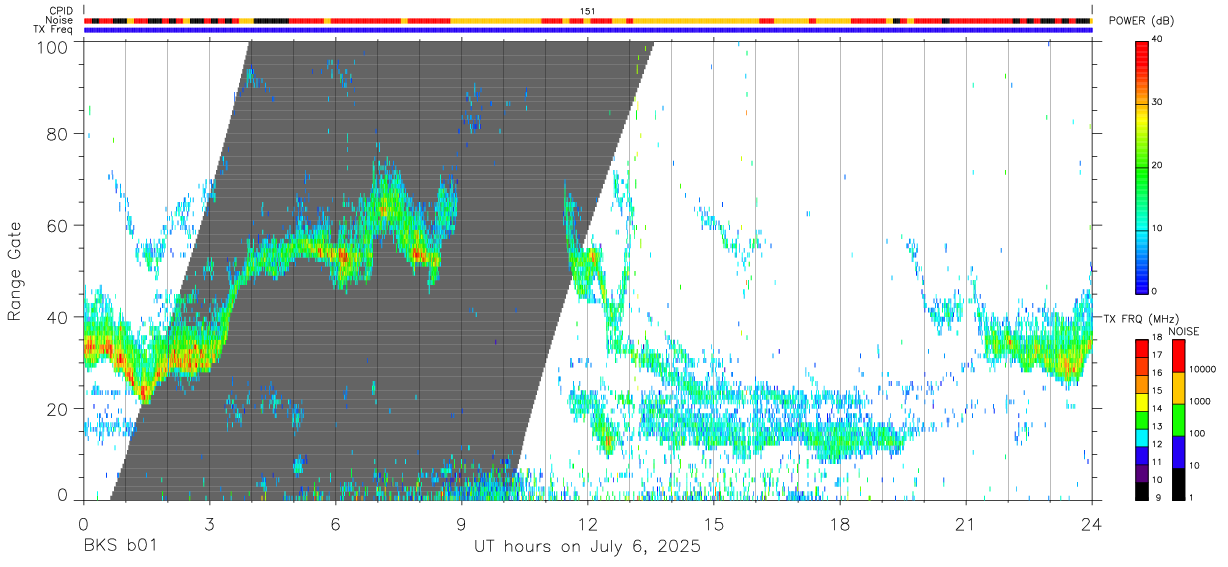Click the TX FRQ (MHz) color scale
Screen dimensions: 1228x567
tap(1142, 420)
